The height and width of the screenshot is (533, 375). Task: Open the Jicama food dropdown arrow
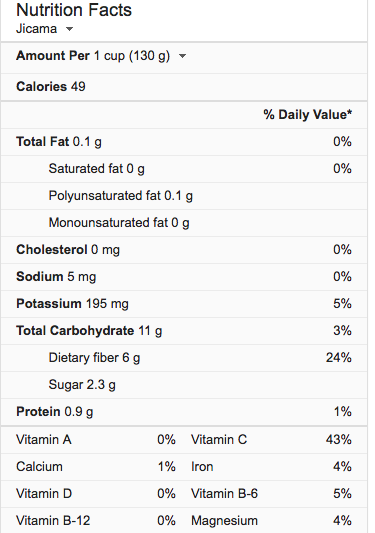pos(69,29)
